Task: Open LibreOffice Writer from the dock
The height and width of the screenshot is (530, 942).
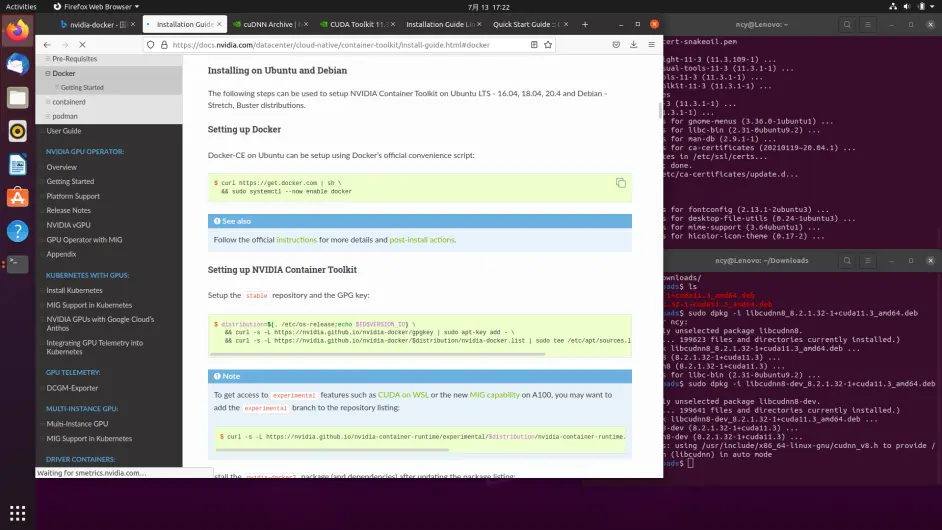Action: tap(17, 165)
